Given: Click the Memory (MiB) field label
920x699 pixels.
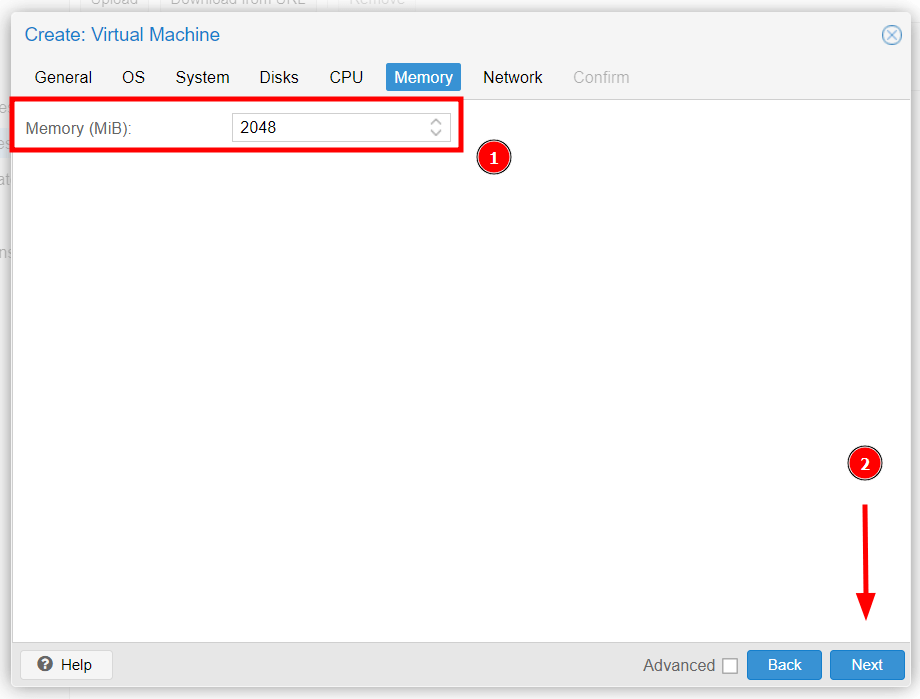Looking at the screenshot, I should pyautogui.click(x=78, y=128).
